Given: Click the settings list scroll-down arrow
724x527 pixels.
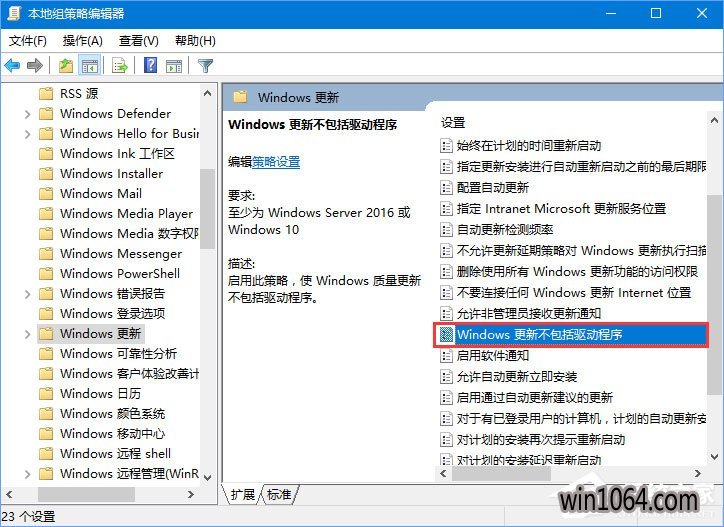Looking at the screenshot, I should [714, 457].
